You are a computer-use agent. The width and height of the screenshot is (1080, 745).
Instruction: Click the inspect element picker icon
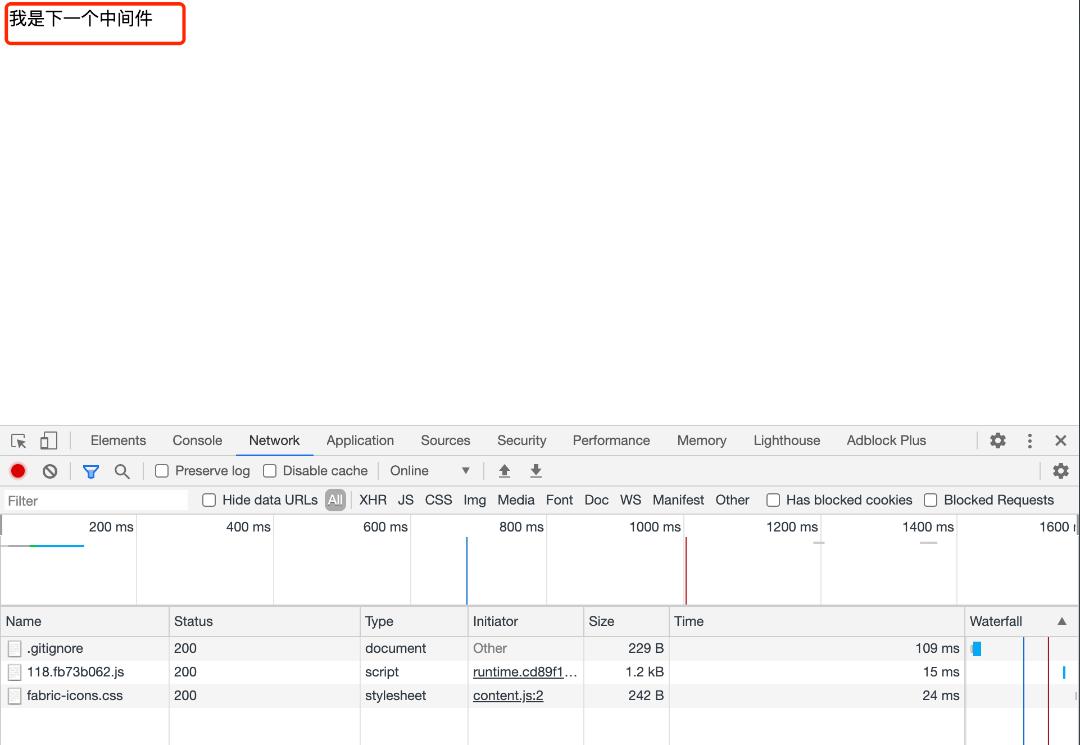(x=18, y=441)
